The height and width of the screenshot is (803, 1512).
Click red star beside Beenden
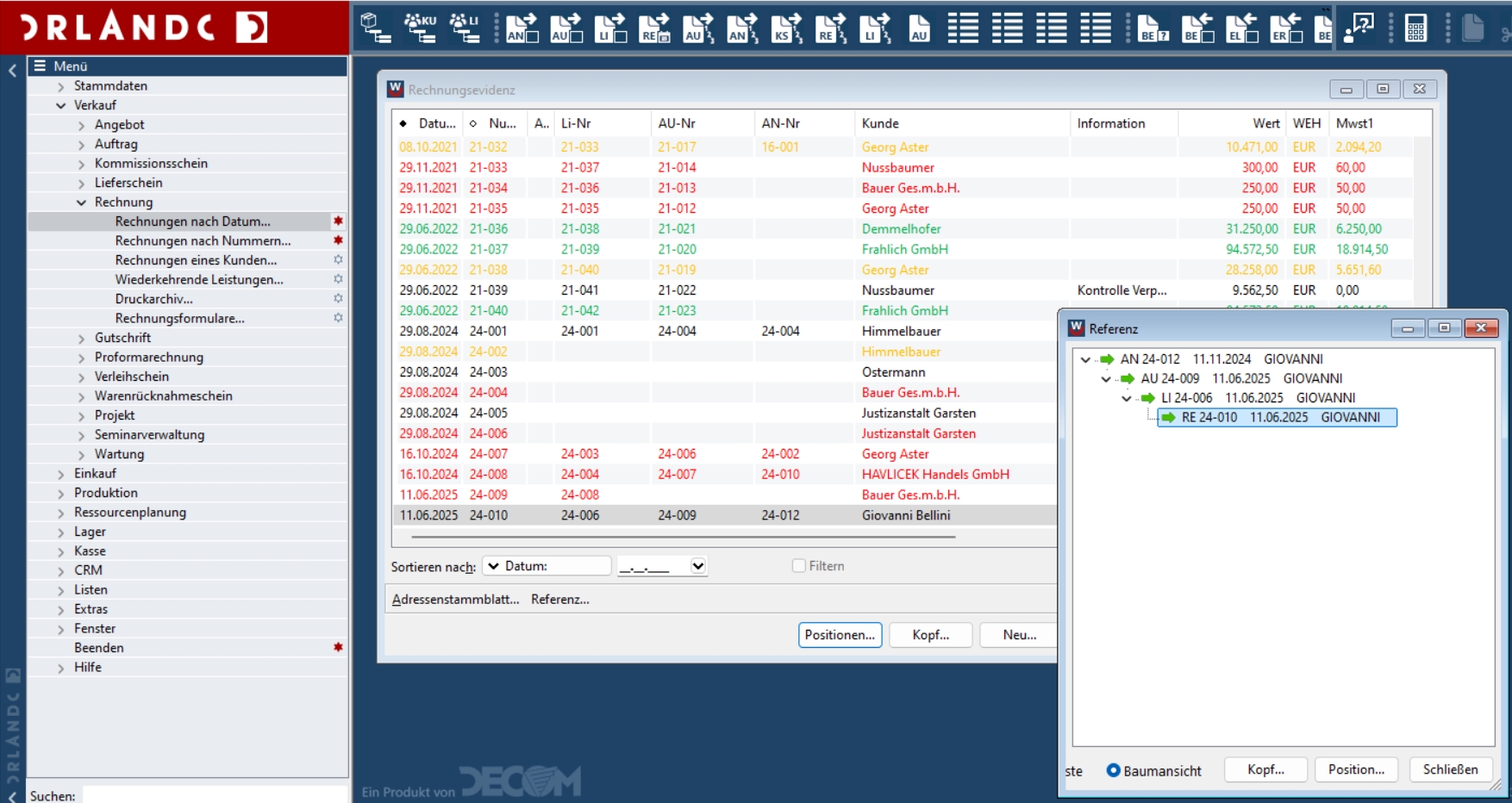pyautogui.click(x=338, y=647)
